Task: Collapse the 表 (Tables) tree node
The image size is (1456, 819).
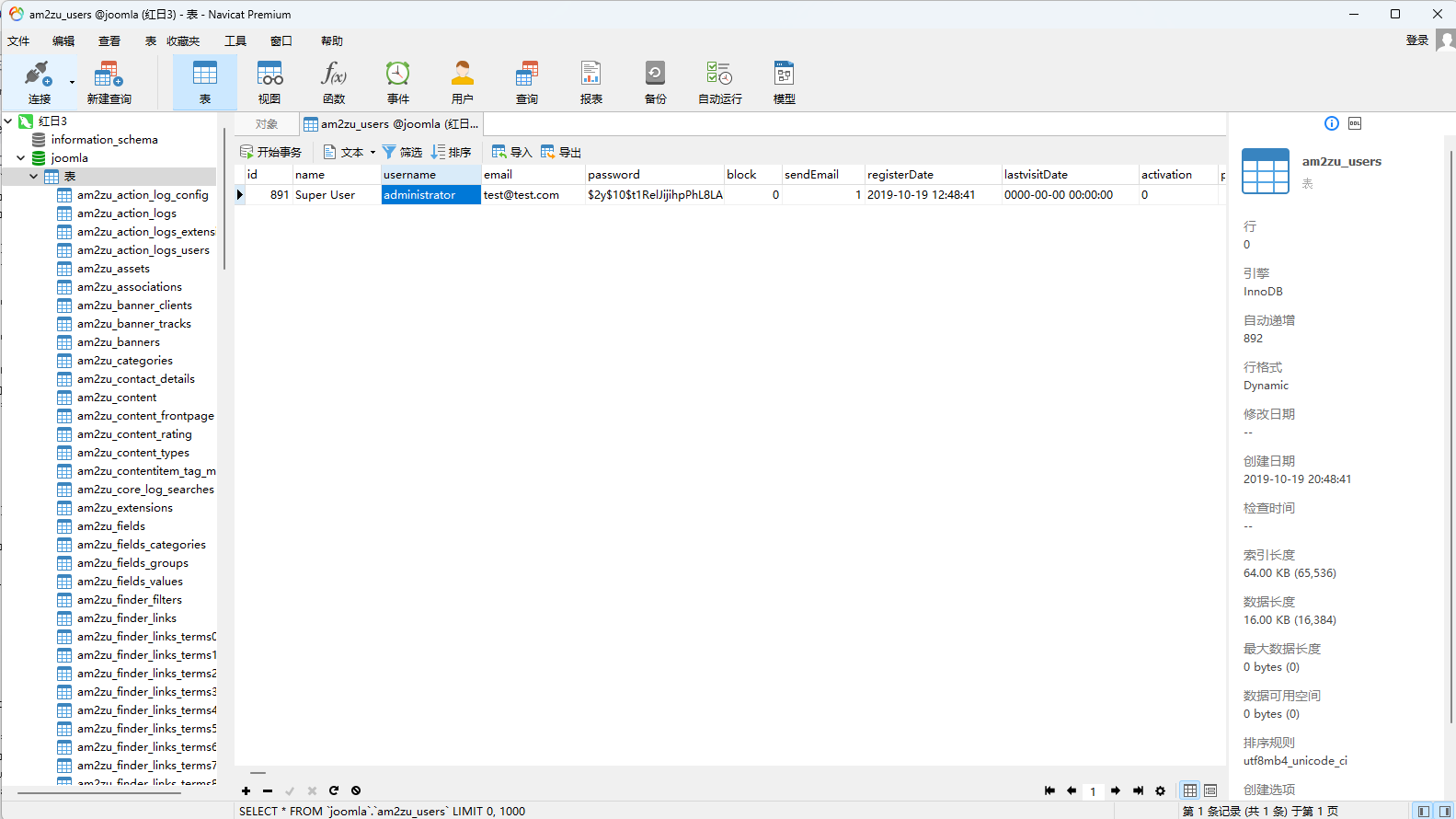Action: pos(34,177)
